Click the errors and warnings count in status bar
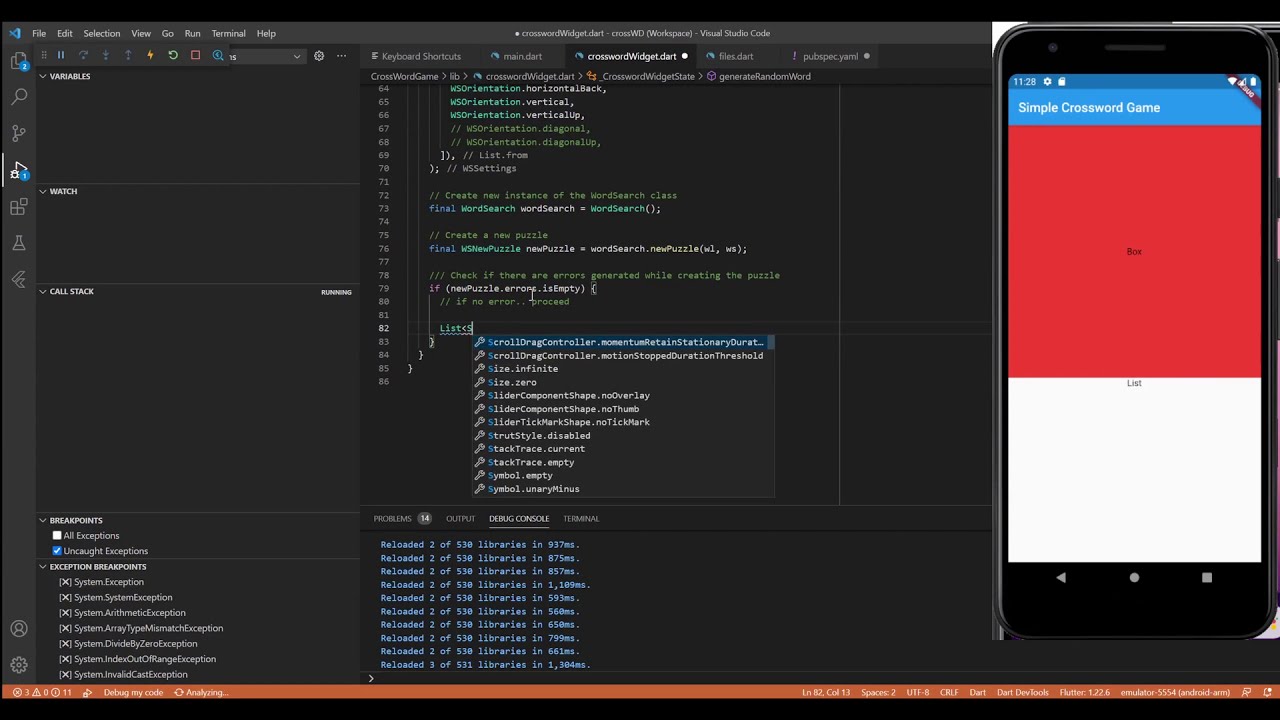This screenshot has width=1280, height=720. 42,692
